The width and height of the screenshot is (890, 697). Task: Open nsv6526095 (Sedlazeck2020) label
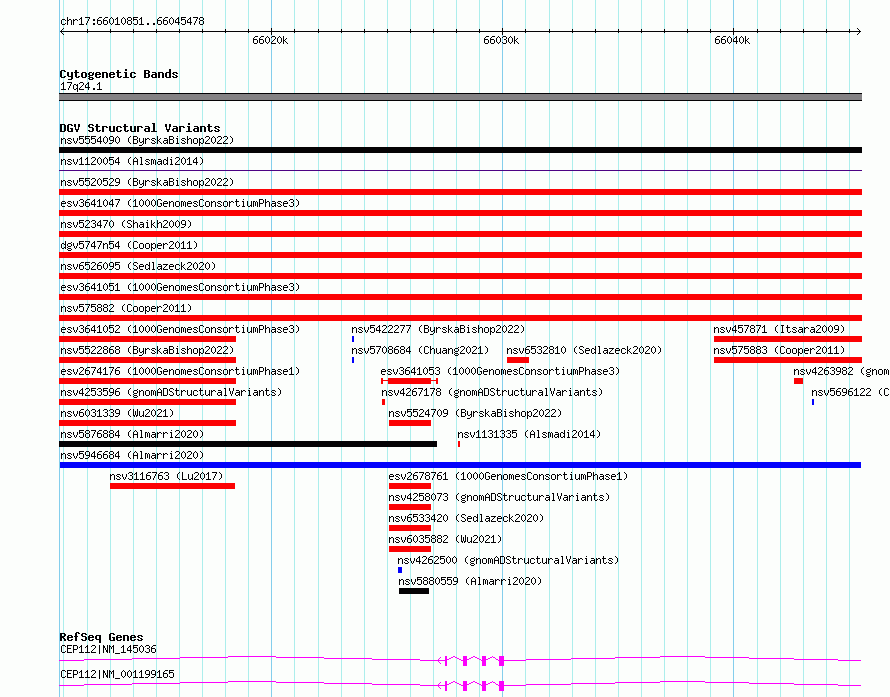138,266
